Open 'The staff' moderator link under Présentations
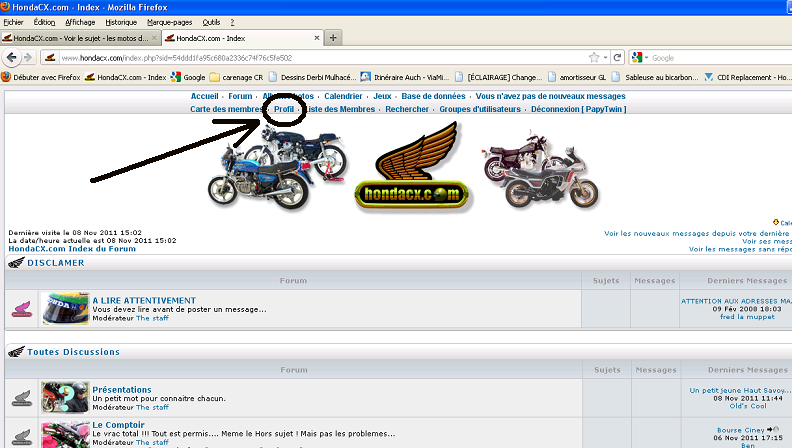The image size is (792, 448). click(x=152, y=407)
